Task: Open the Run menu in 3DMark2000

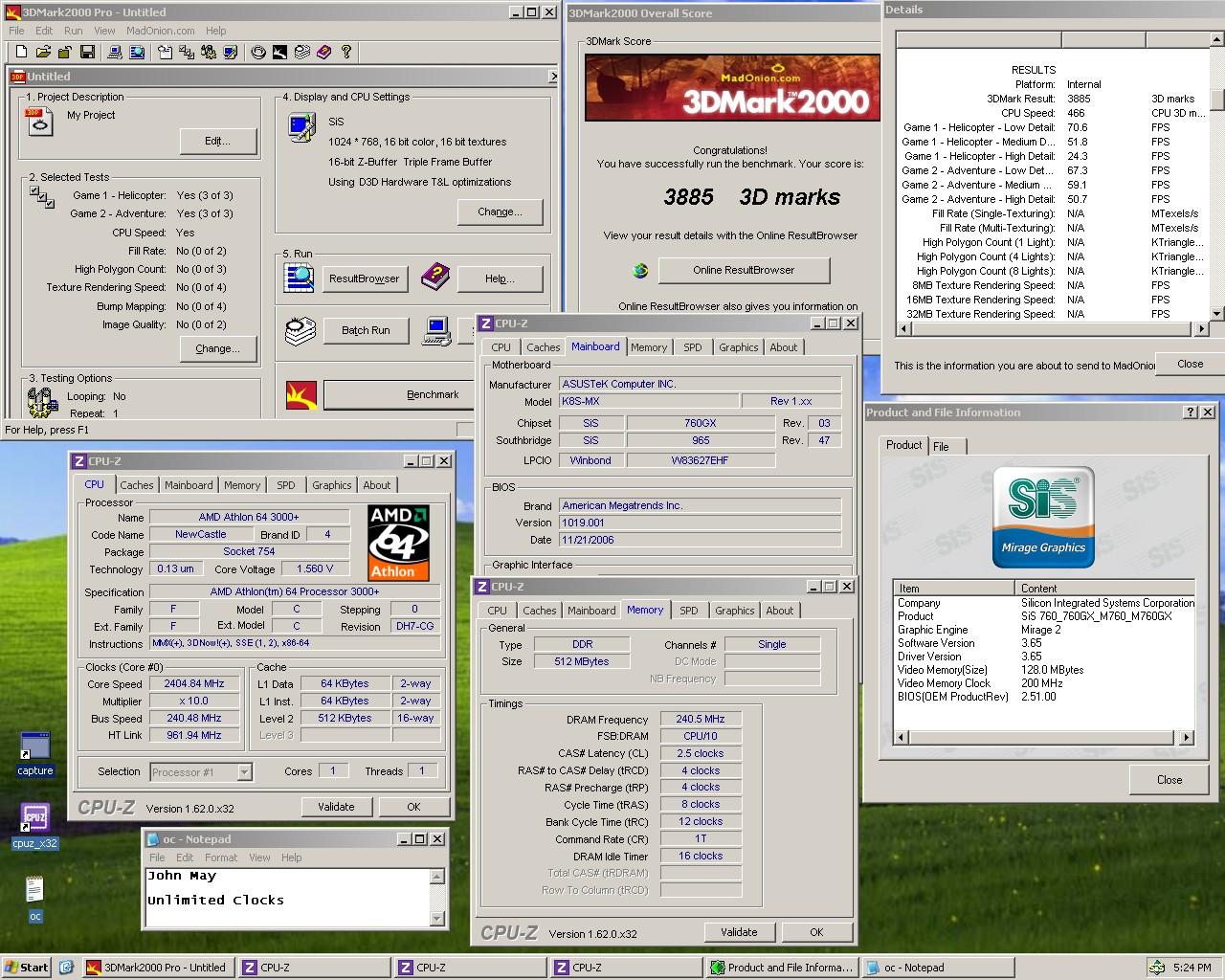Action: (73, 31)
